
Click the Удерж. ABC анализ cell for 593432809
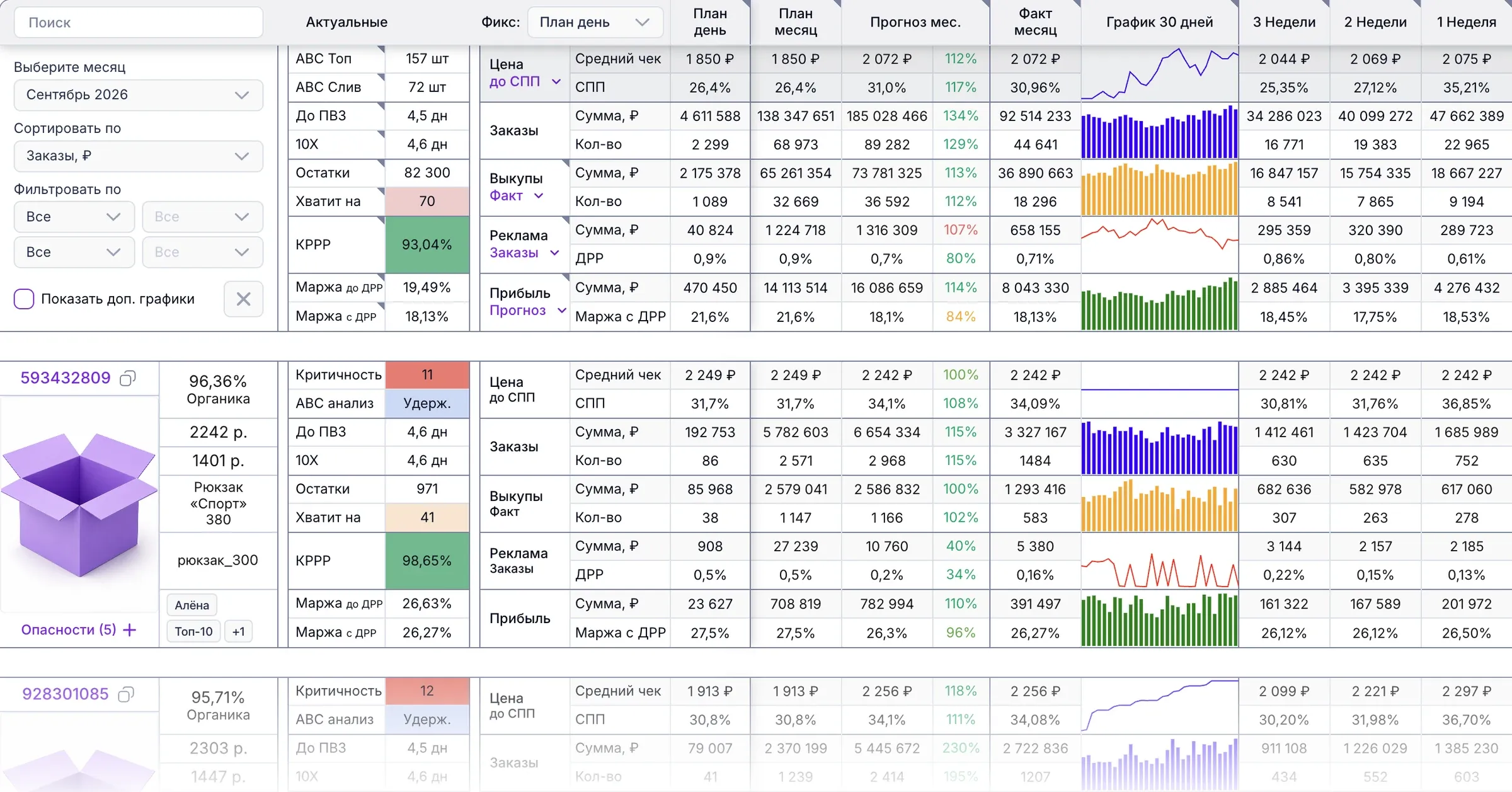coord(427,403)
